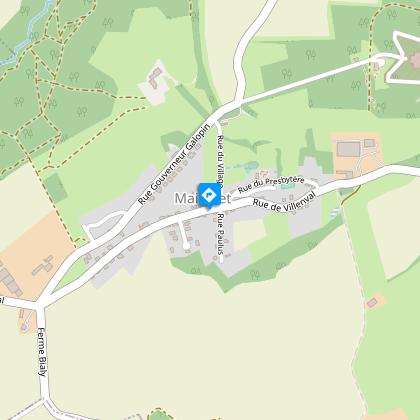420x420 pixels.
Task: Click the Rue de Villenval road label
Action: [284, 203]
